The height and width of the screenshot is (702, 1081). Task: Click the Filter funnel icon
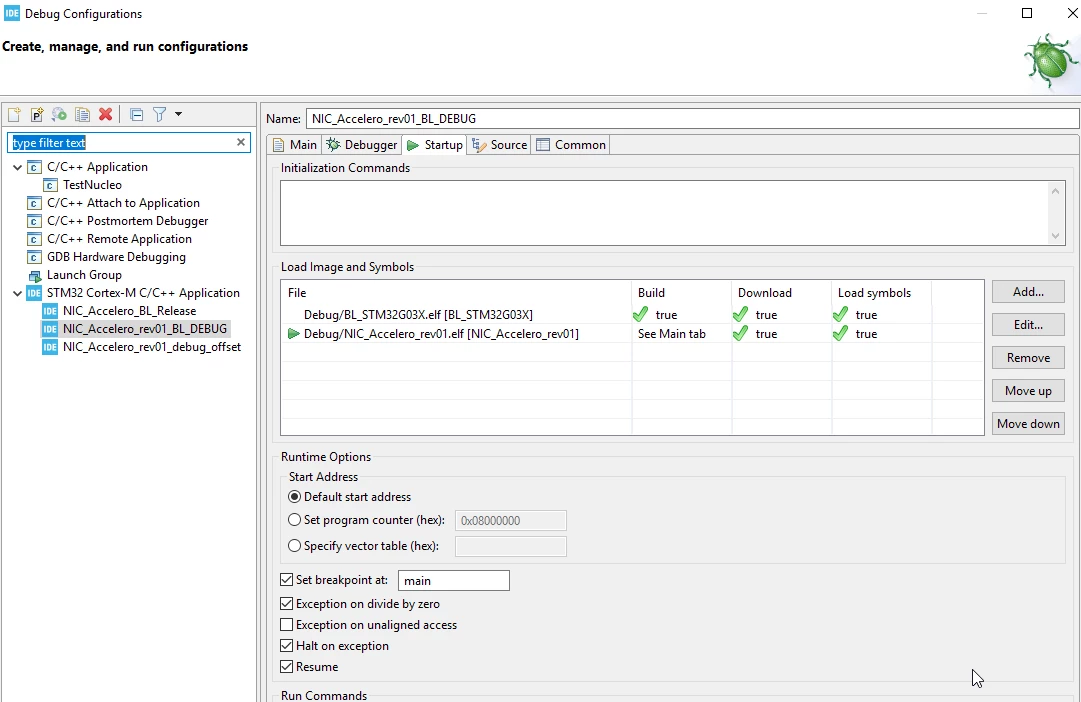[159, 114]
